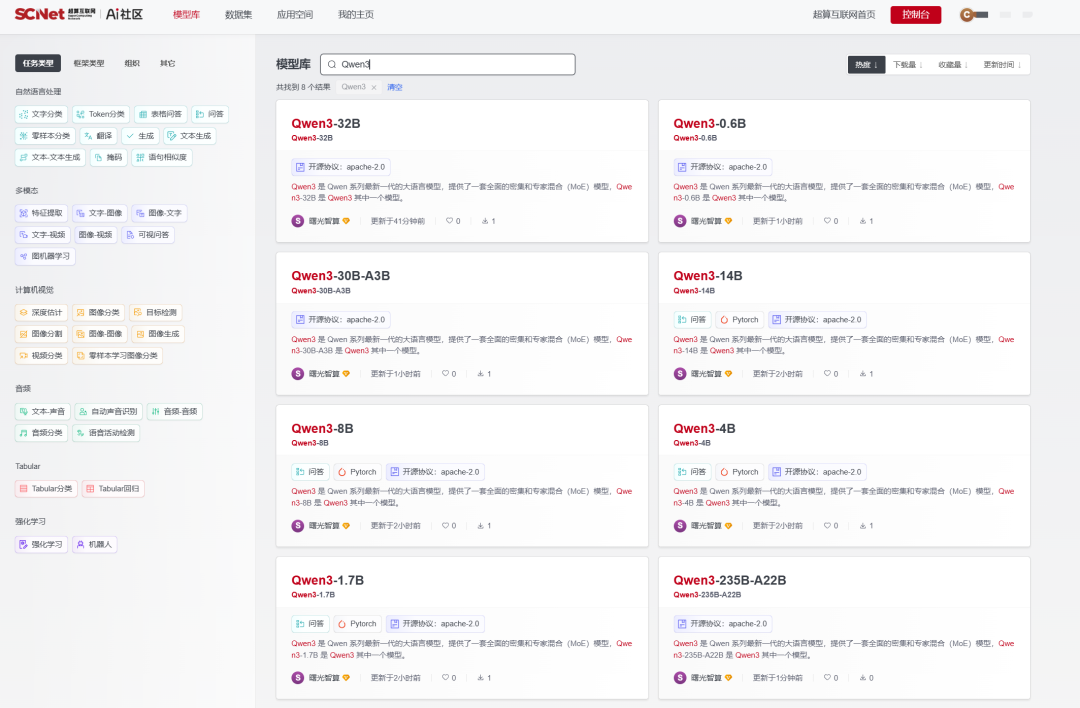Click the download count icon on Qwen3-0.6B

(862, 221)
